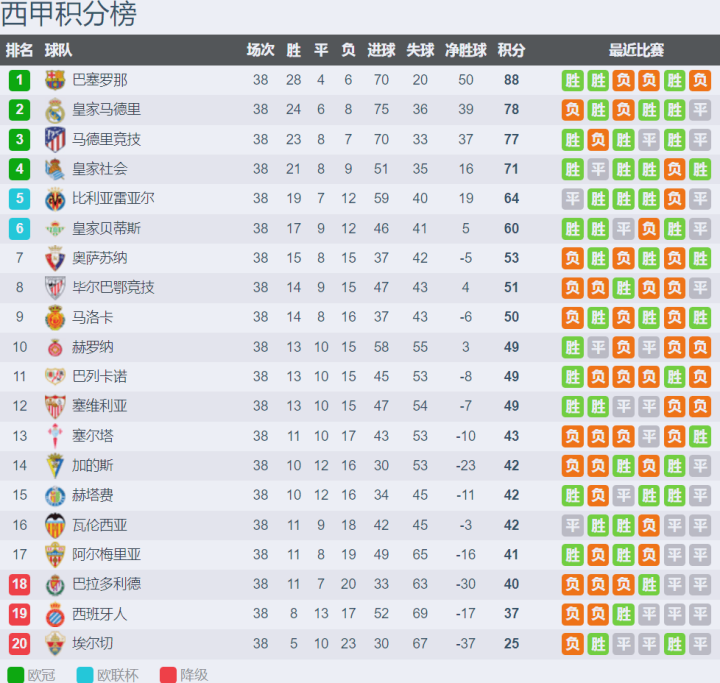This screenshot has width=720, height=683.
Task: Click the 西班牙人 team crest
Action: click(x=55, y=614)
